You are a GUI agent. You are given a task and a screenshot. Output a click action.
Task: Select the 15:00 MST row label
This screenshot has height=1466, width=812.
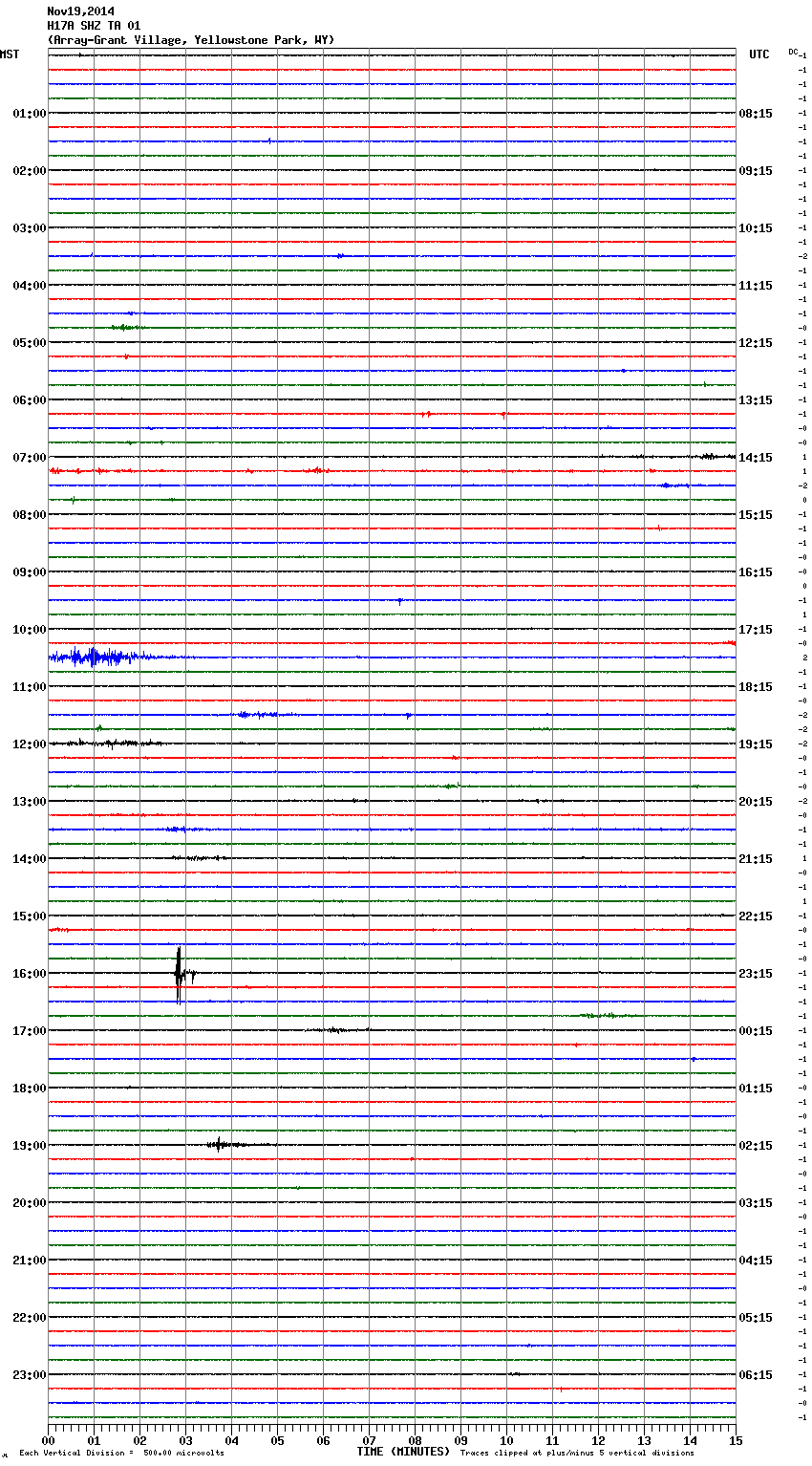coord(29,916)
